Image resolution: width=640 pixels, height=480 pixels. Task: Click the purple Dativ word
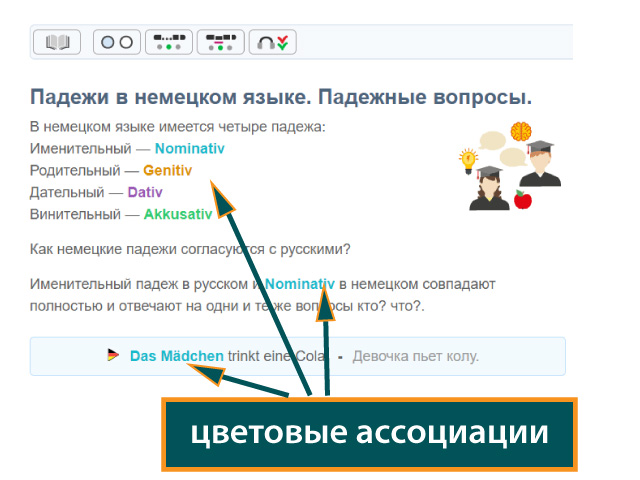click(144, 192)
